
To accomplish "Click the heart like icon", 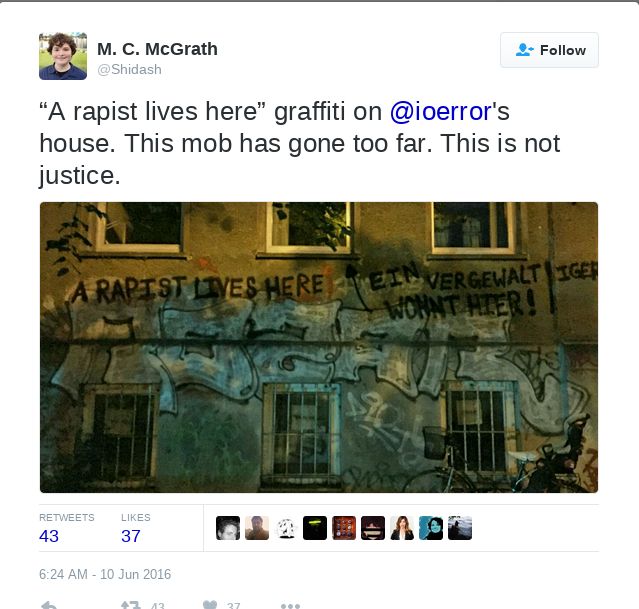I will [x=210, y=605].
